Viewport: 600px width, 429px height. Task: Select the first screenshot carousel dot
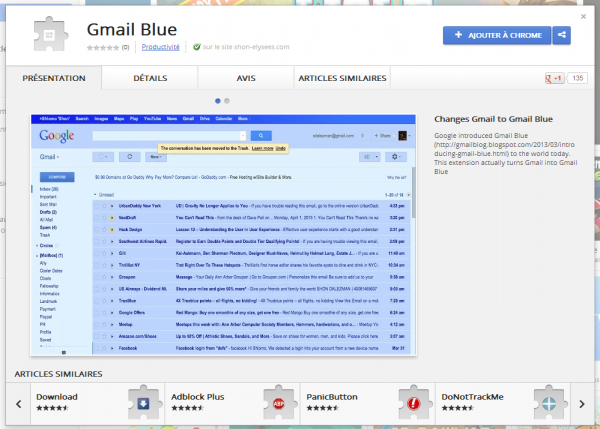pyautogui.click(x=218, y=101)
